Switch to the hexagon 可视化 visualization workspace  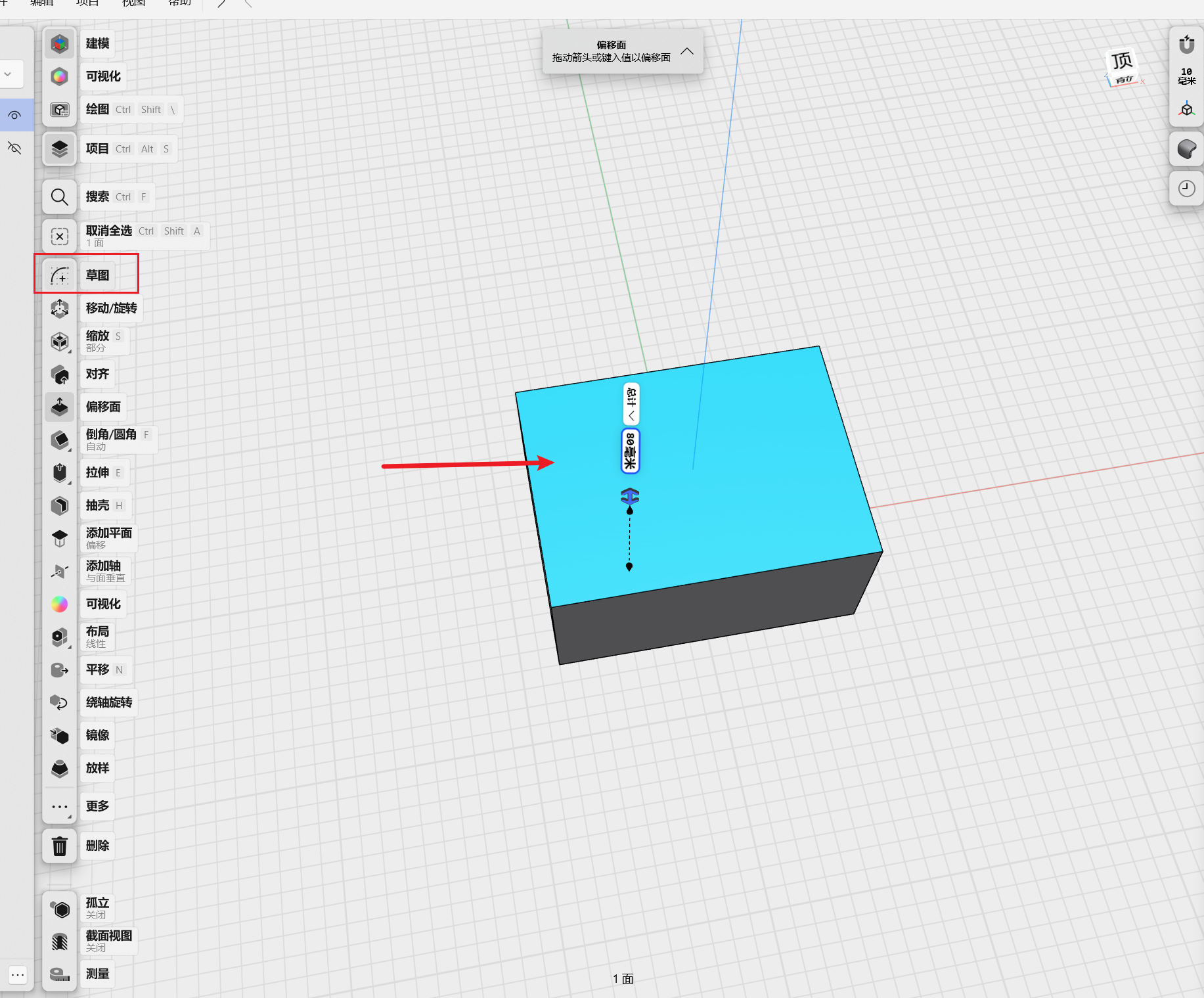(x=60, y=77)
